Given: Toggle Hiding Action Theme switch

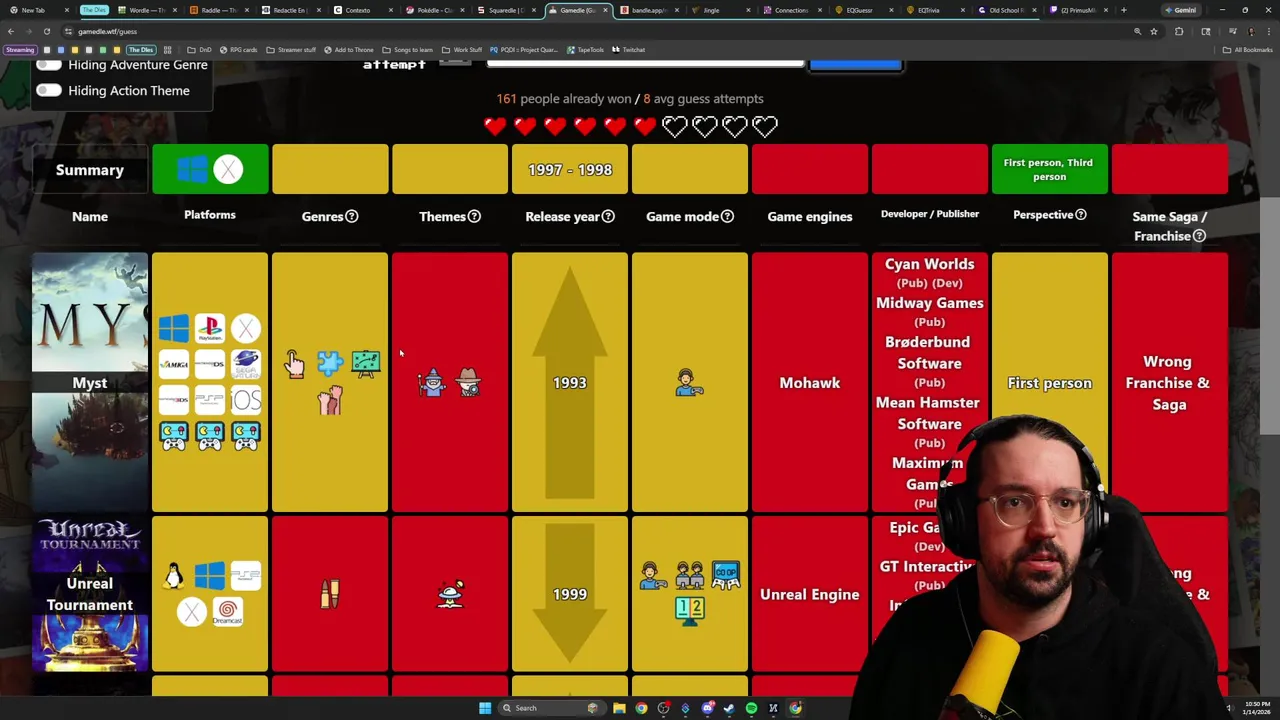Looking at the screenshot, I should point(48,90).
